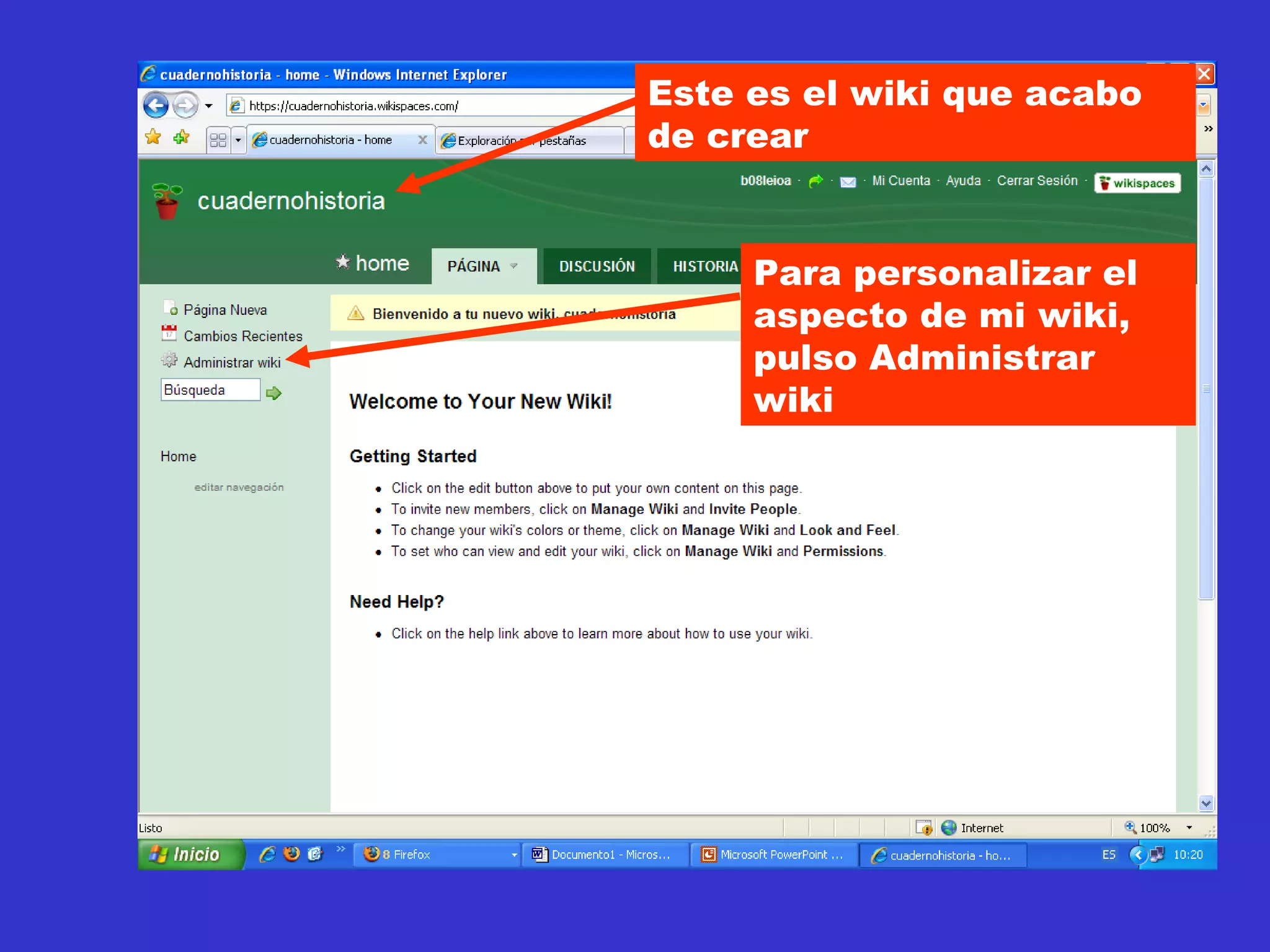
Task: Open the 8 Firefox taskbar group
Action: click(x=437, y=854)
